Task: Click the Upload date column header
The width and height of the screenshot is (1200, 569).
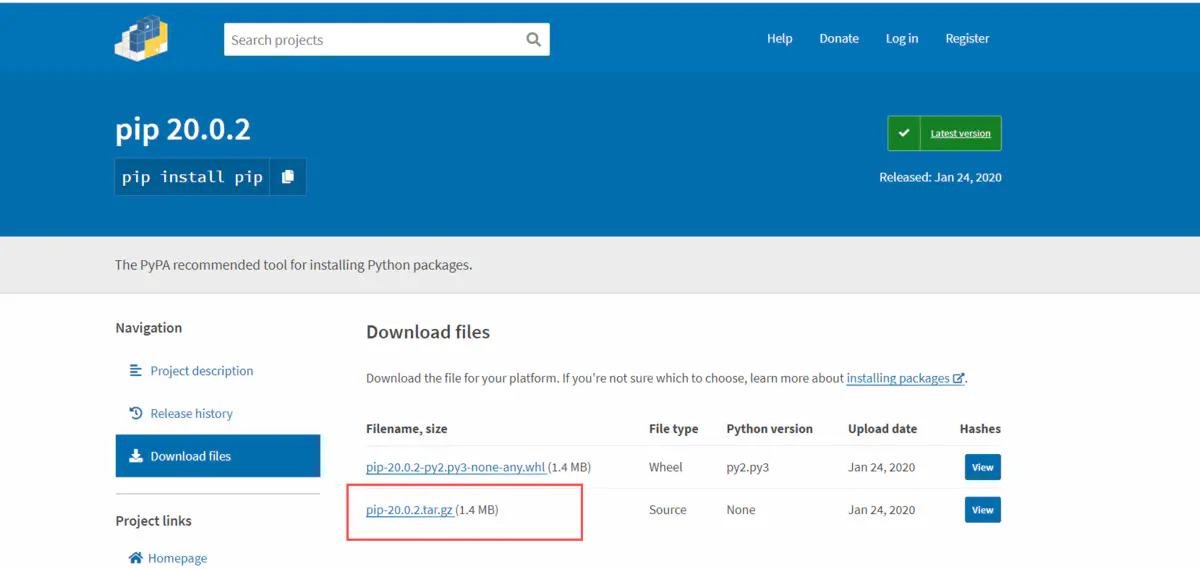Action: [x=883, y=429]
